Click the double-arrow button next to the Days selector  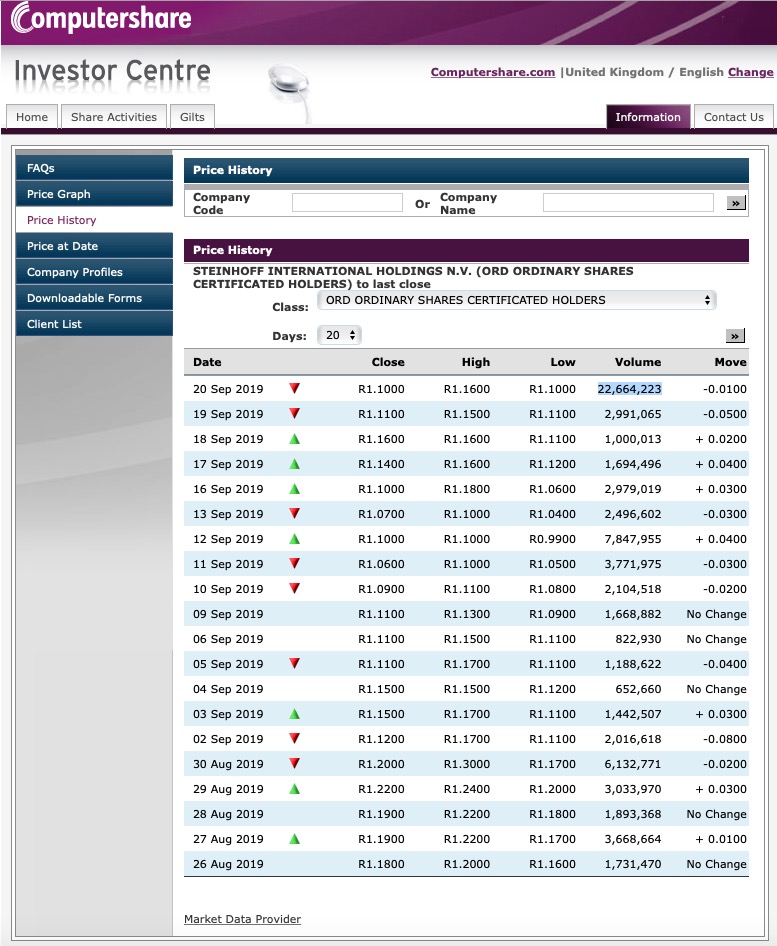tap(735, 335)
